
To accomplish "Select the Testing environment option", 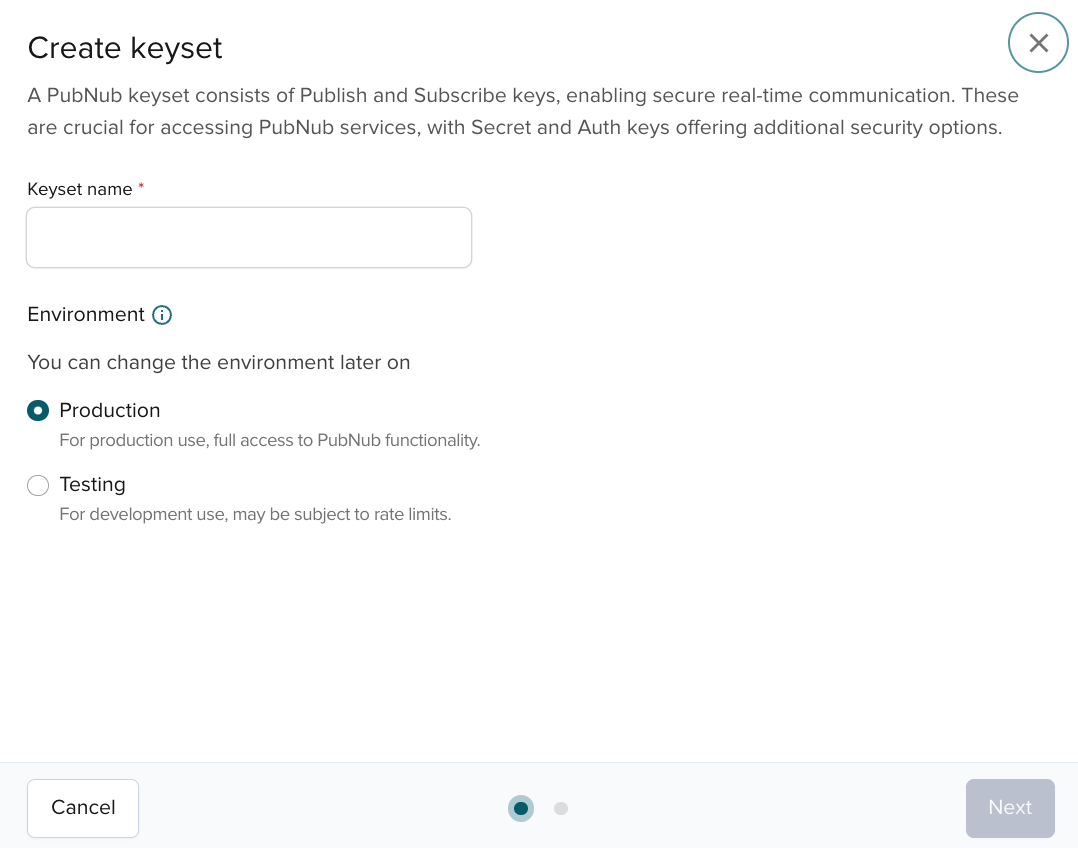I will click(x=38, y=485).
